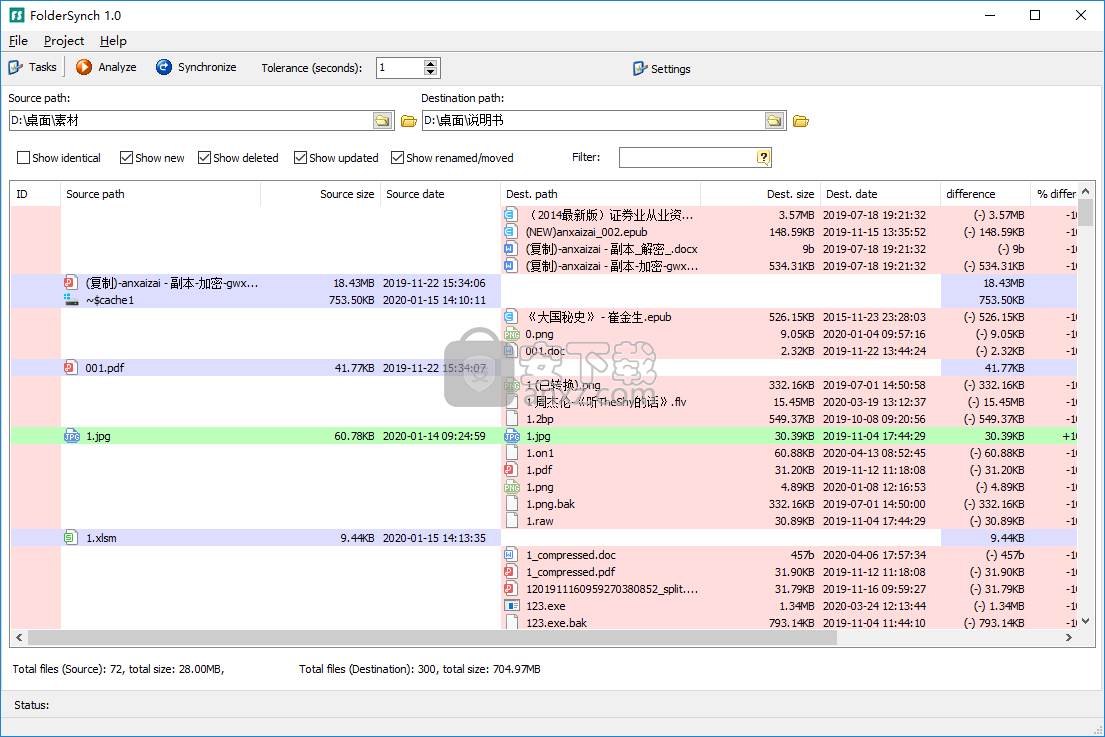Sort by the Dest. size column header
1105x737 pixels.
point(760,194)
